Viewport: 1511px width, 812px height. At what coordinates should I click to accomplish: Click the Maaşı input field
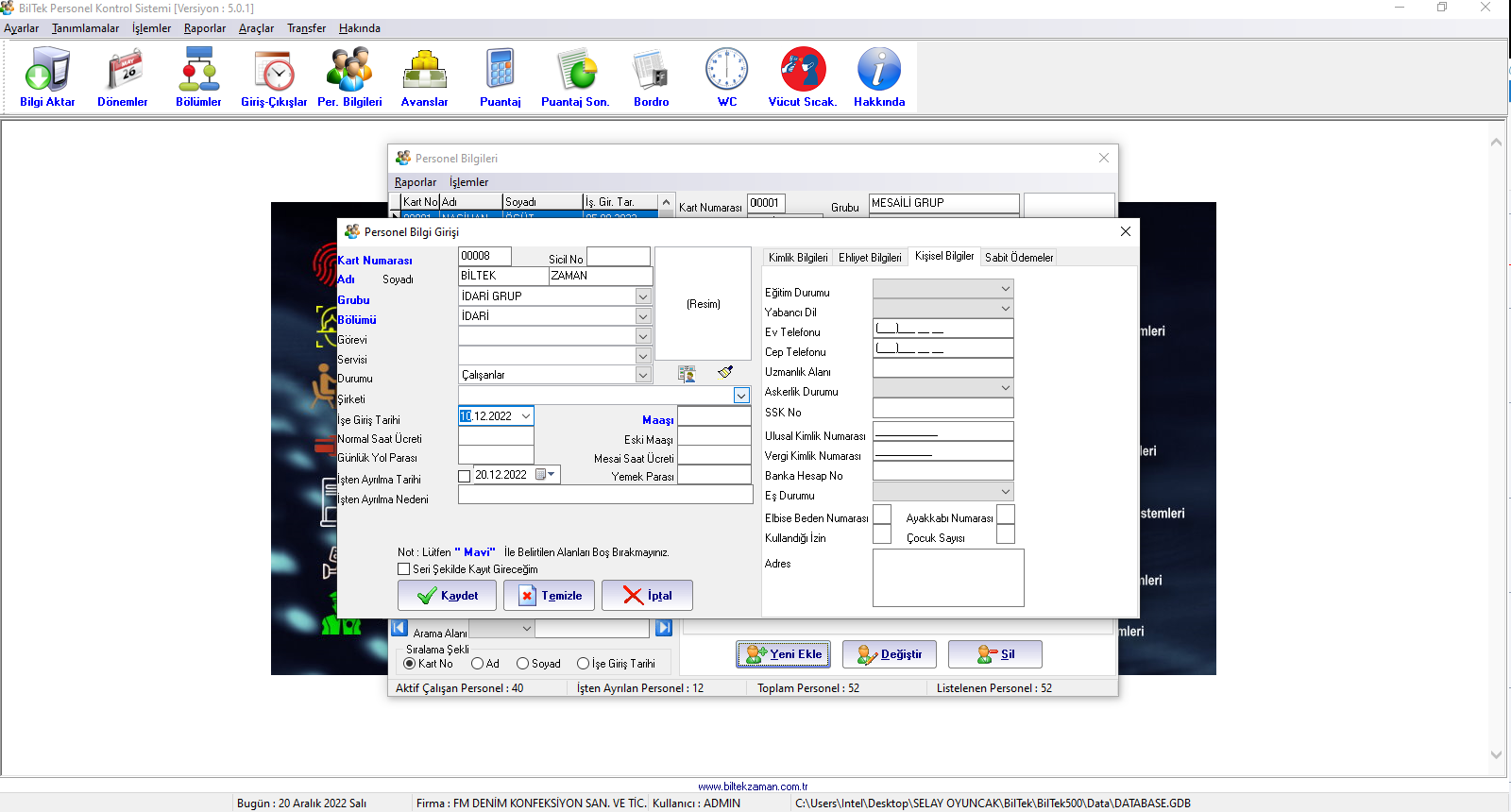[714, 416]
